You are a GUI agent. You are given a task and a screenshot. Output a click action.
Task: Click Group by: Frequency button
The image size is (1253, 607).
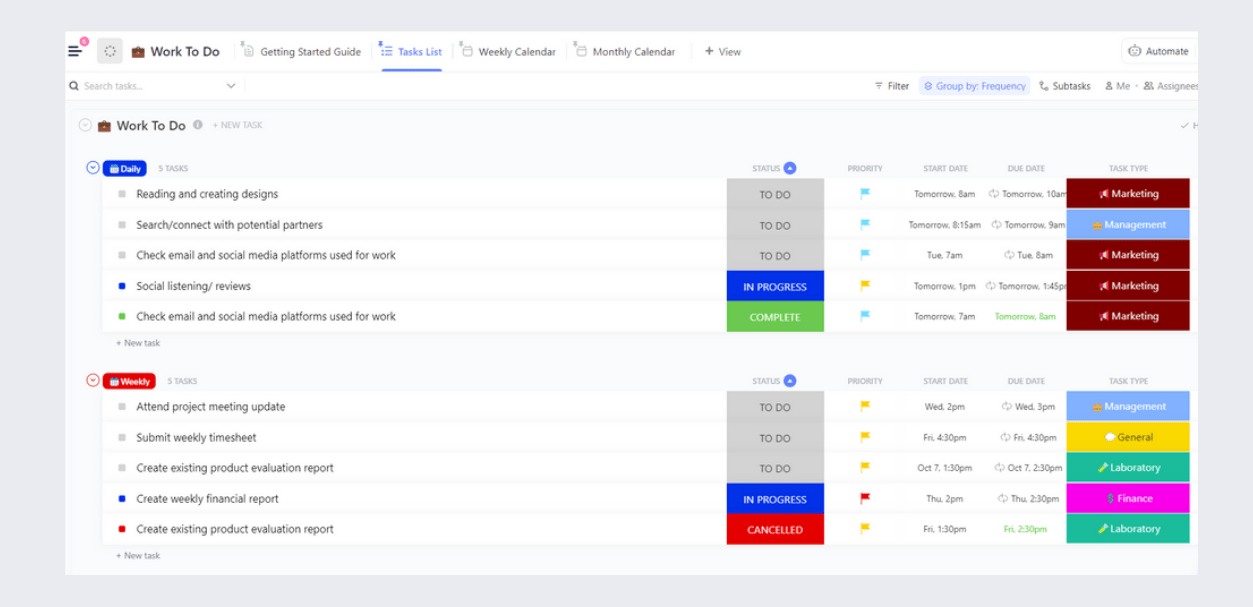(x=975, y=86)
